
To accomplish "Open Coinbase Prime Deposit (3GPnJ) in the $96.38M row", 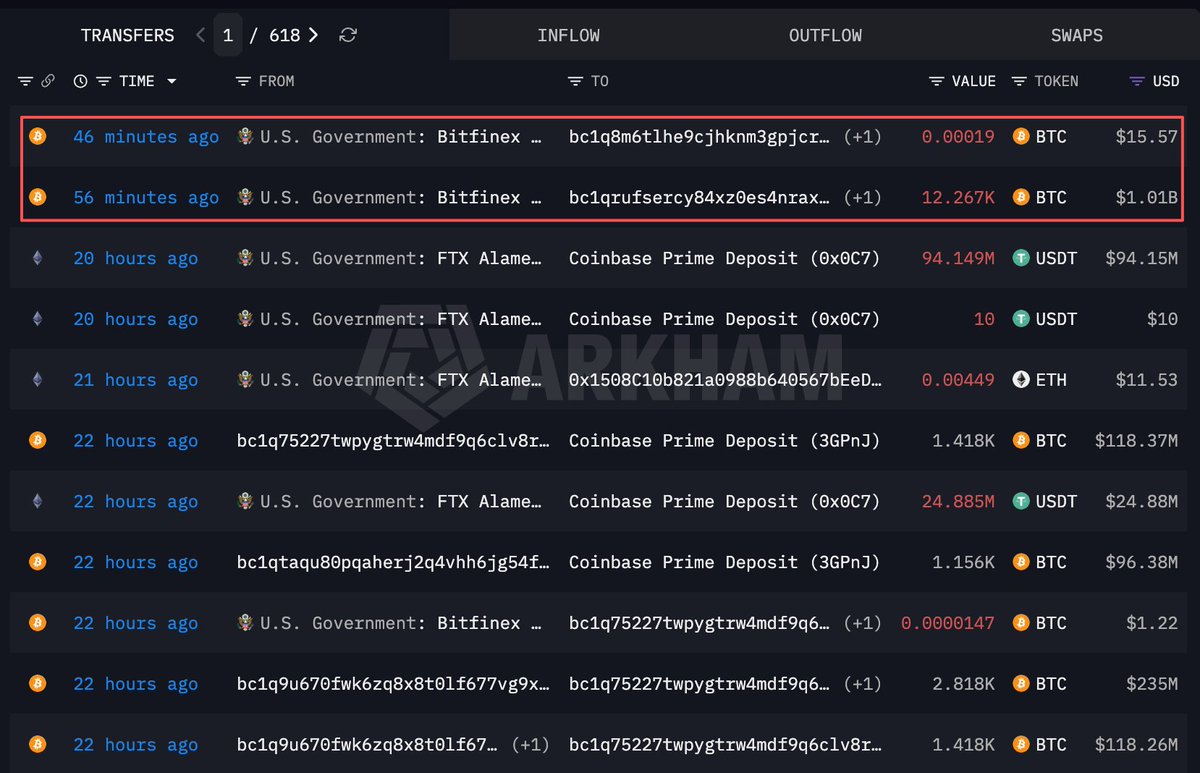I will (x=725, y=562).
